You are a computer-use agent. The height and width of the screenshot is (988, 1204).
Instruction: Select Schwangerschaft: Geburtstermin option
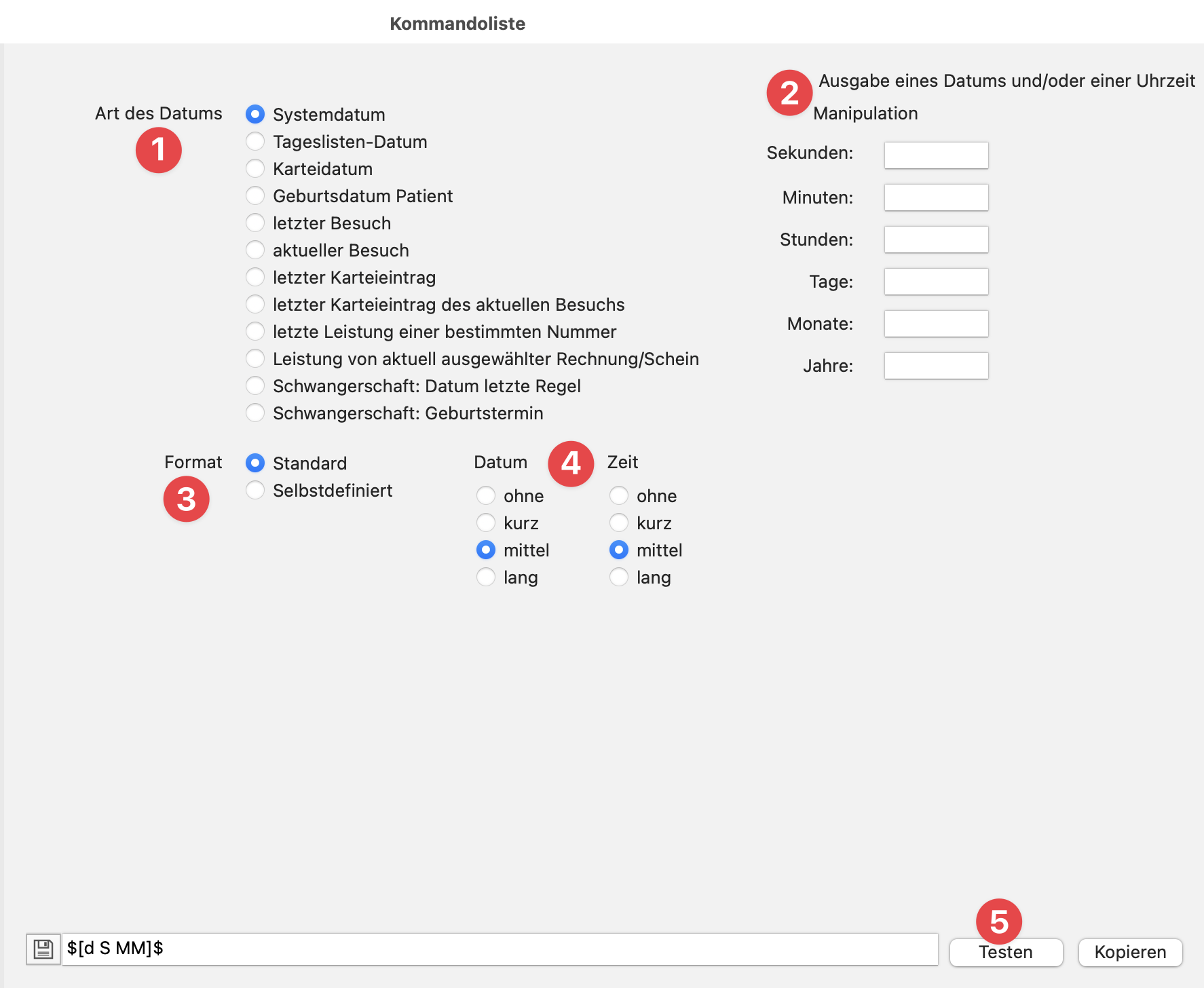click(x=255, y=413)
